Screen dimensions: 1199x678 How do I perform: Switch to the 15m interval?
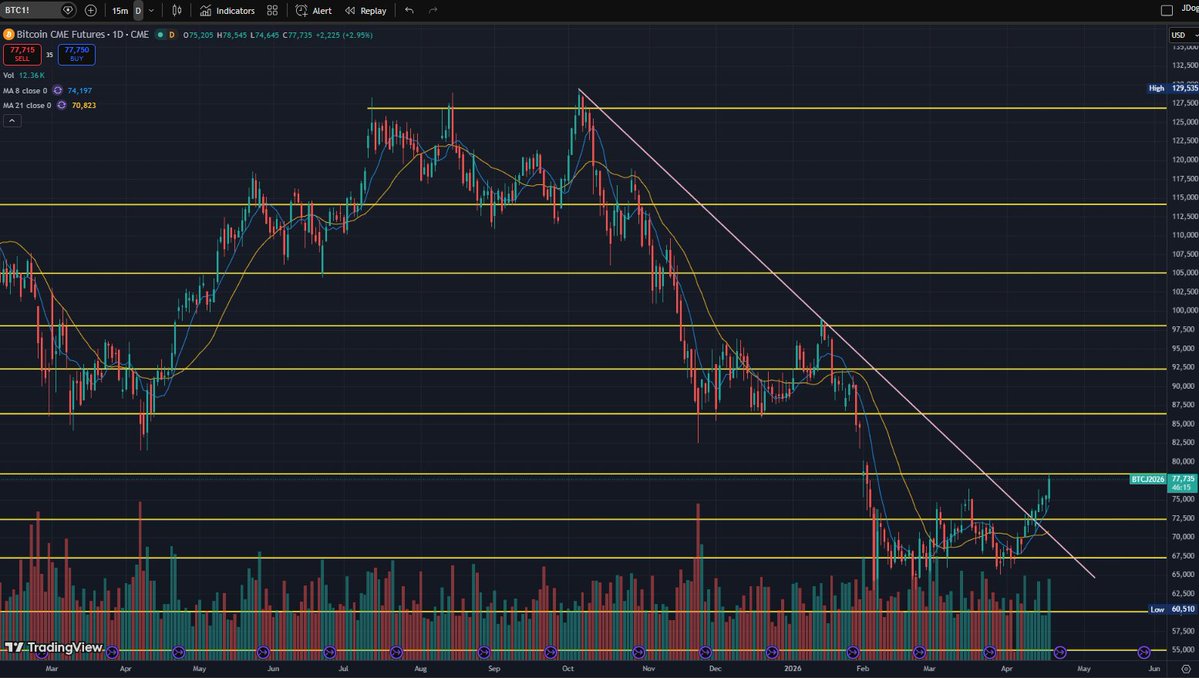click(x=120, y=11)
